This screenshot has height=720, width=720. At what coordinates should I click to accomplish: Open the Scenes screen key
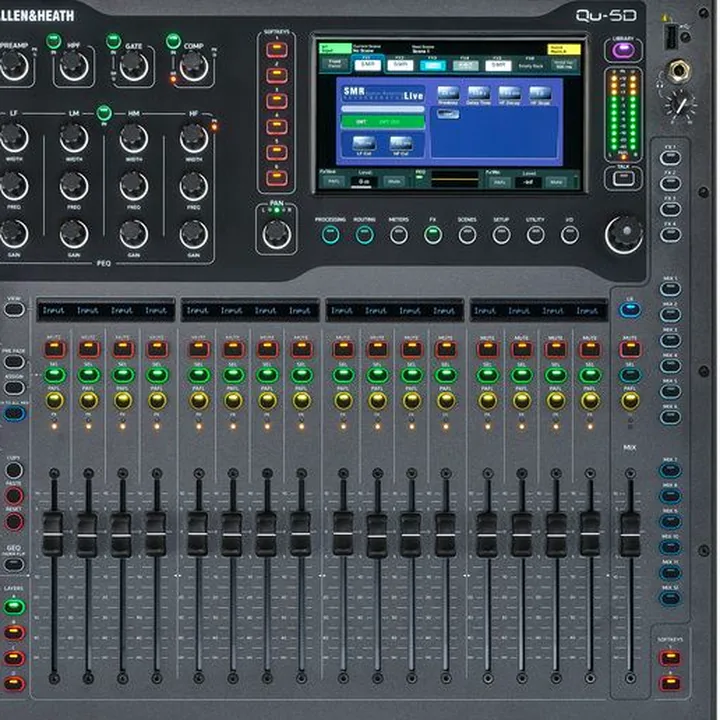tap(467, 235)
